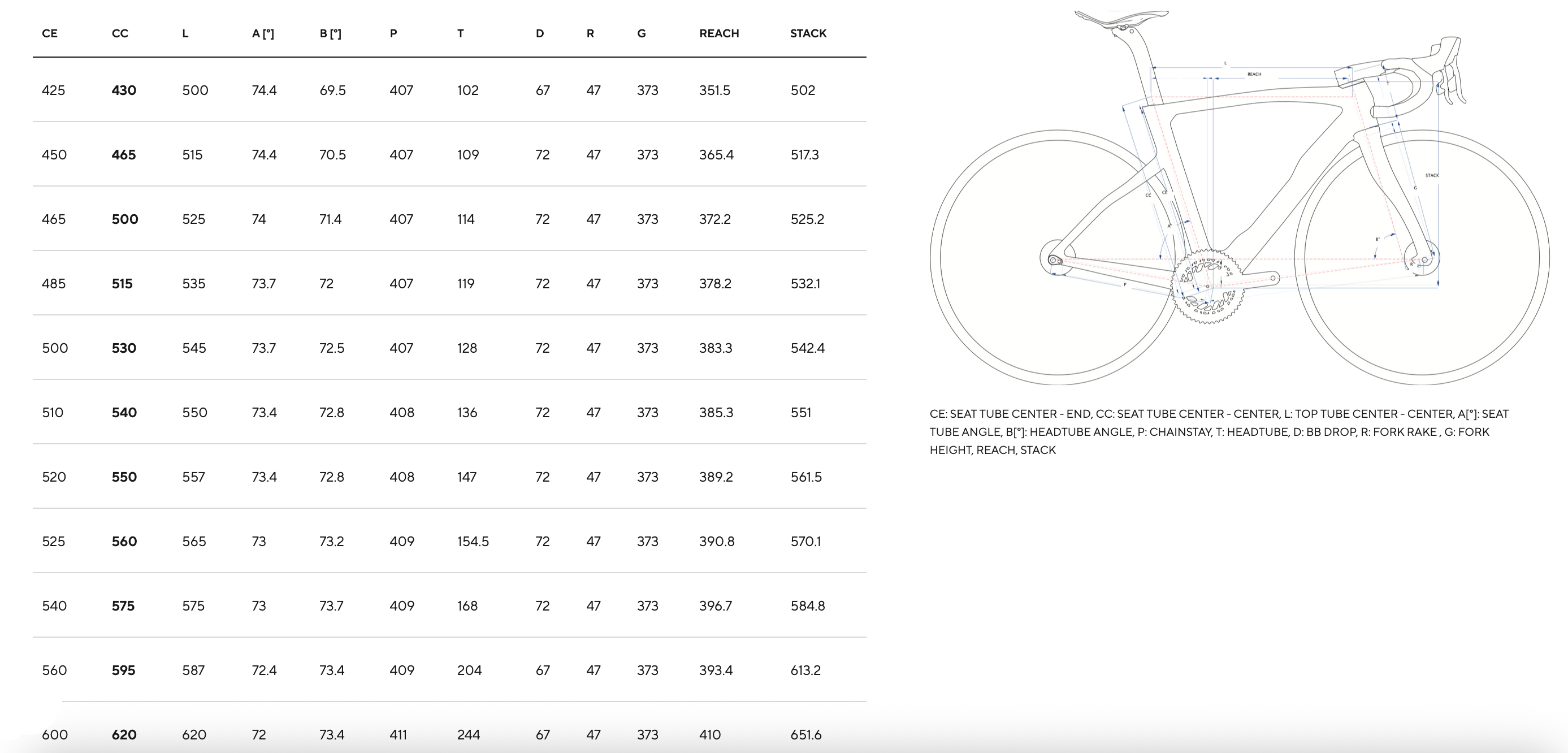Click the bold 530 size value
Screen dimensions: 1568x753
pos(124,348)
